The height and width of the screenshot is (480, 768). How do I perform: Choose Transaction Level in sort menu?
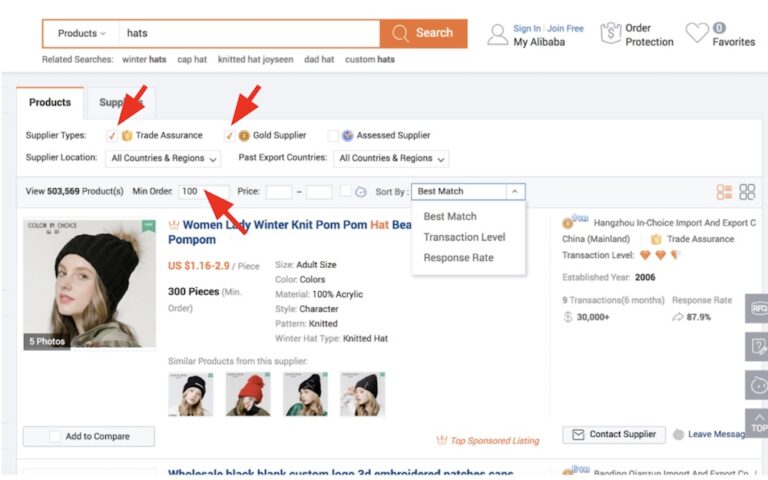pyautogui.click(x=464, y=237)
